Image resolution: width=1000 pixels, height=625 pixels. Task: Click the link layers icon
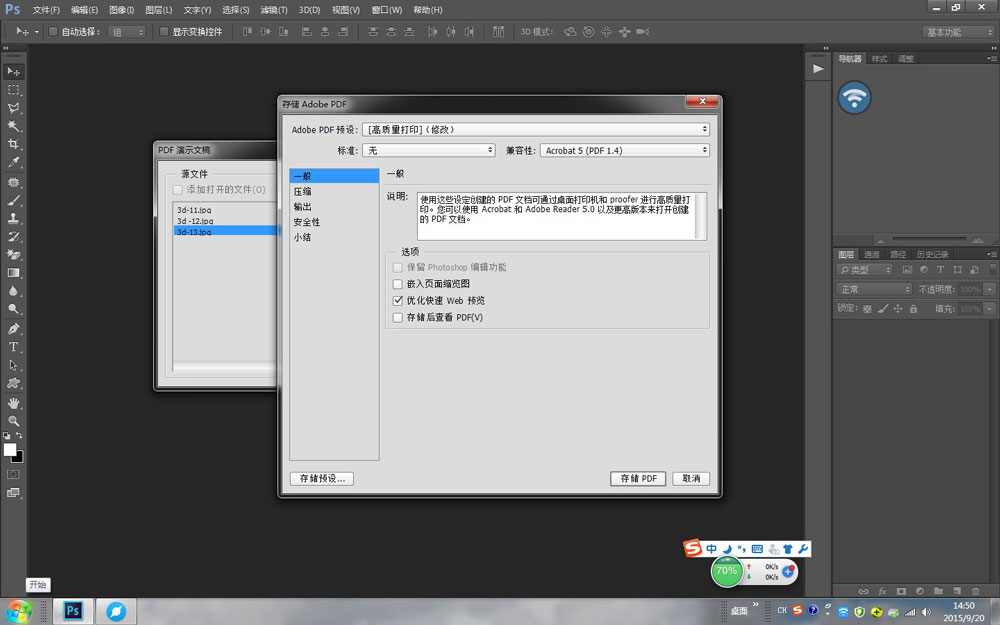[x=864, y=591]
